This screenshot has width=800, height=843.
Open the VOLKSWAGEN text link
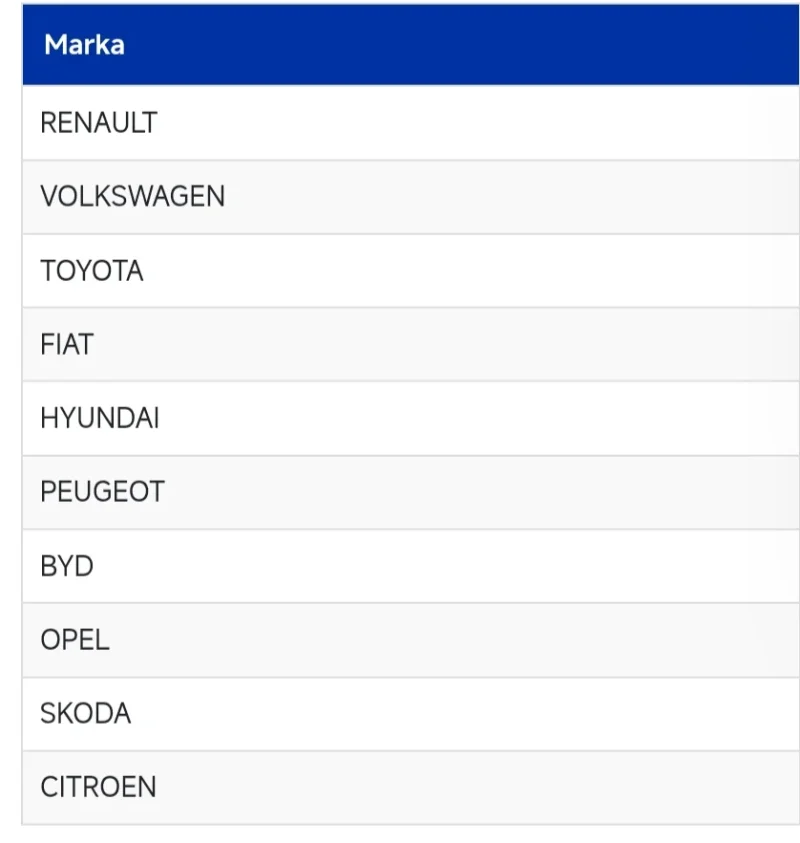(132, 197)
